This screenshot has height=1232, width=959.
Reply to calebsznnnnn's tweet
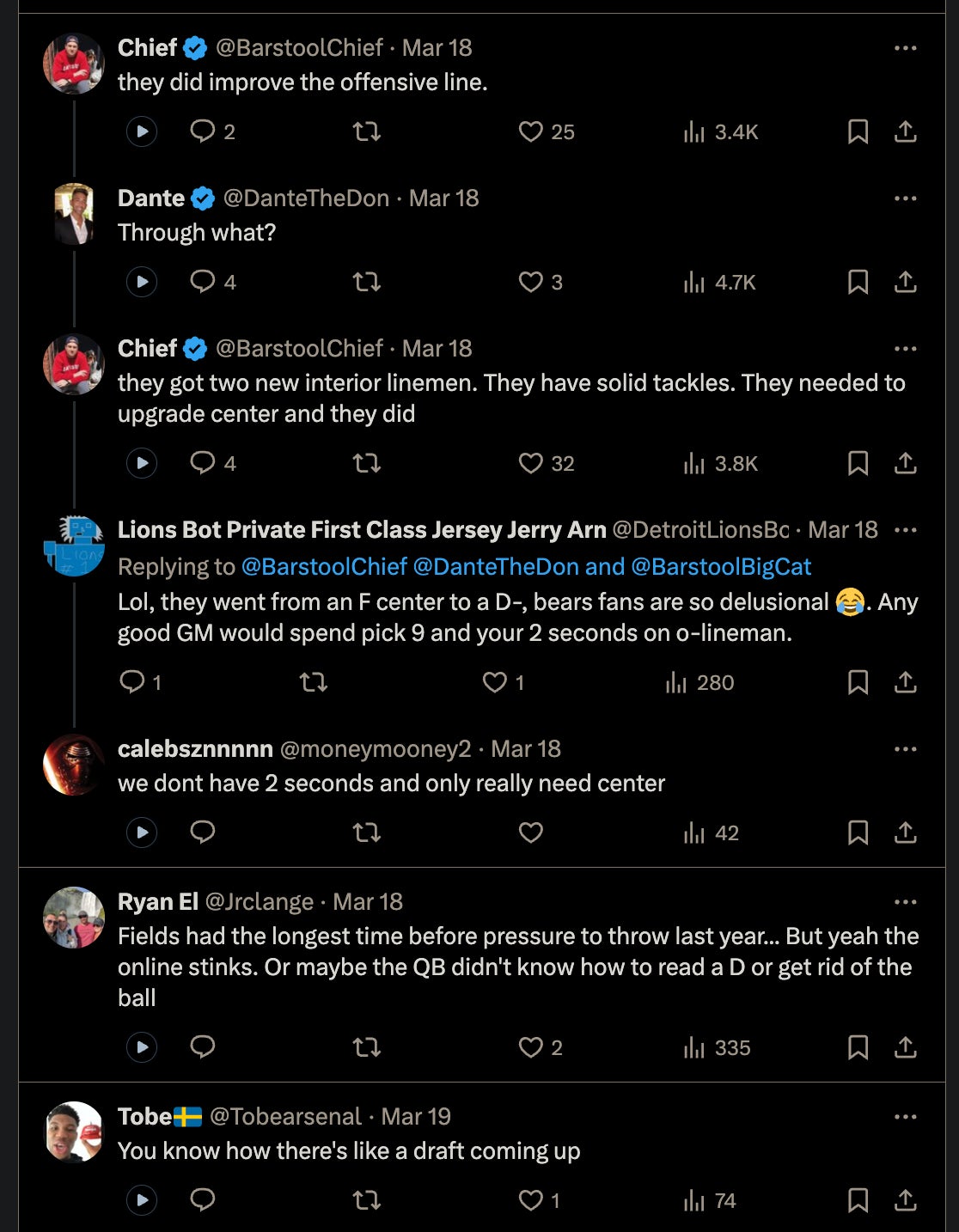(x=203, y=833)
